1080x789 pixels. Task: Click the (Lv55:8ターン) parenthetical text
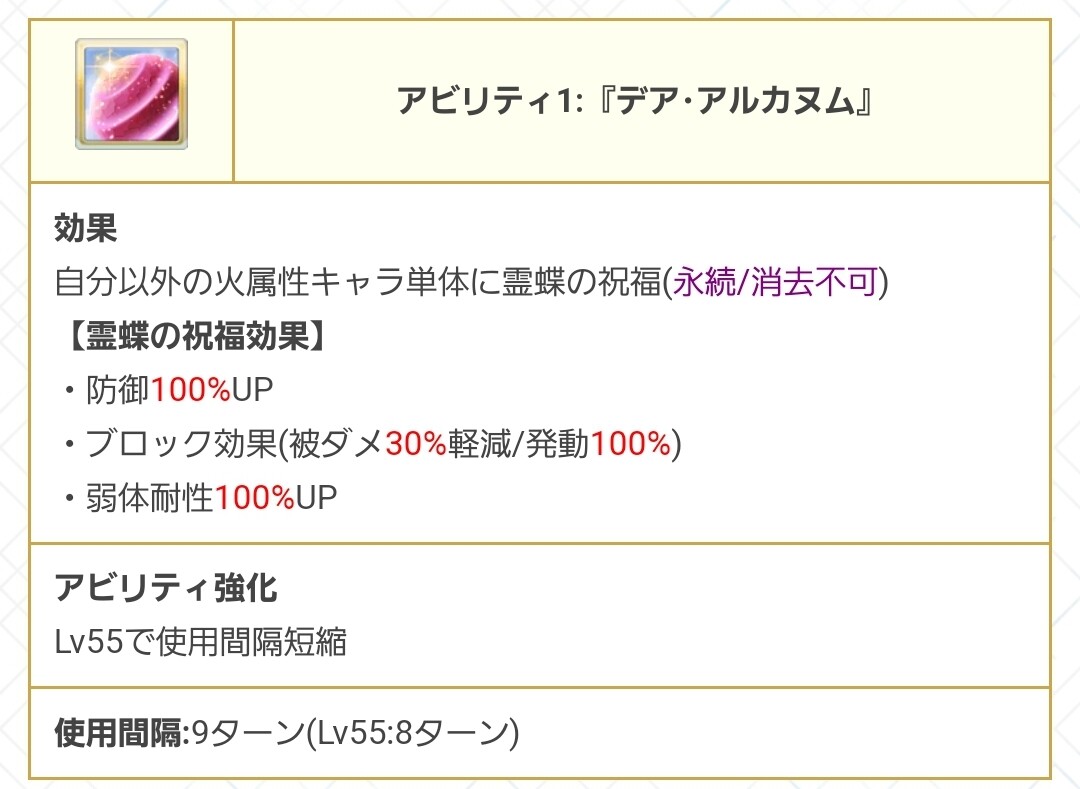411,734
